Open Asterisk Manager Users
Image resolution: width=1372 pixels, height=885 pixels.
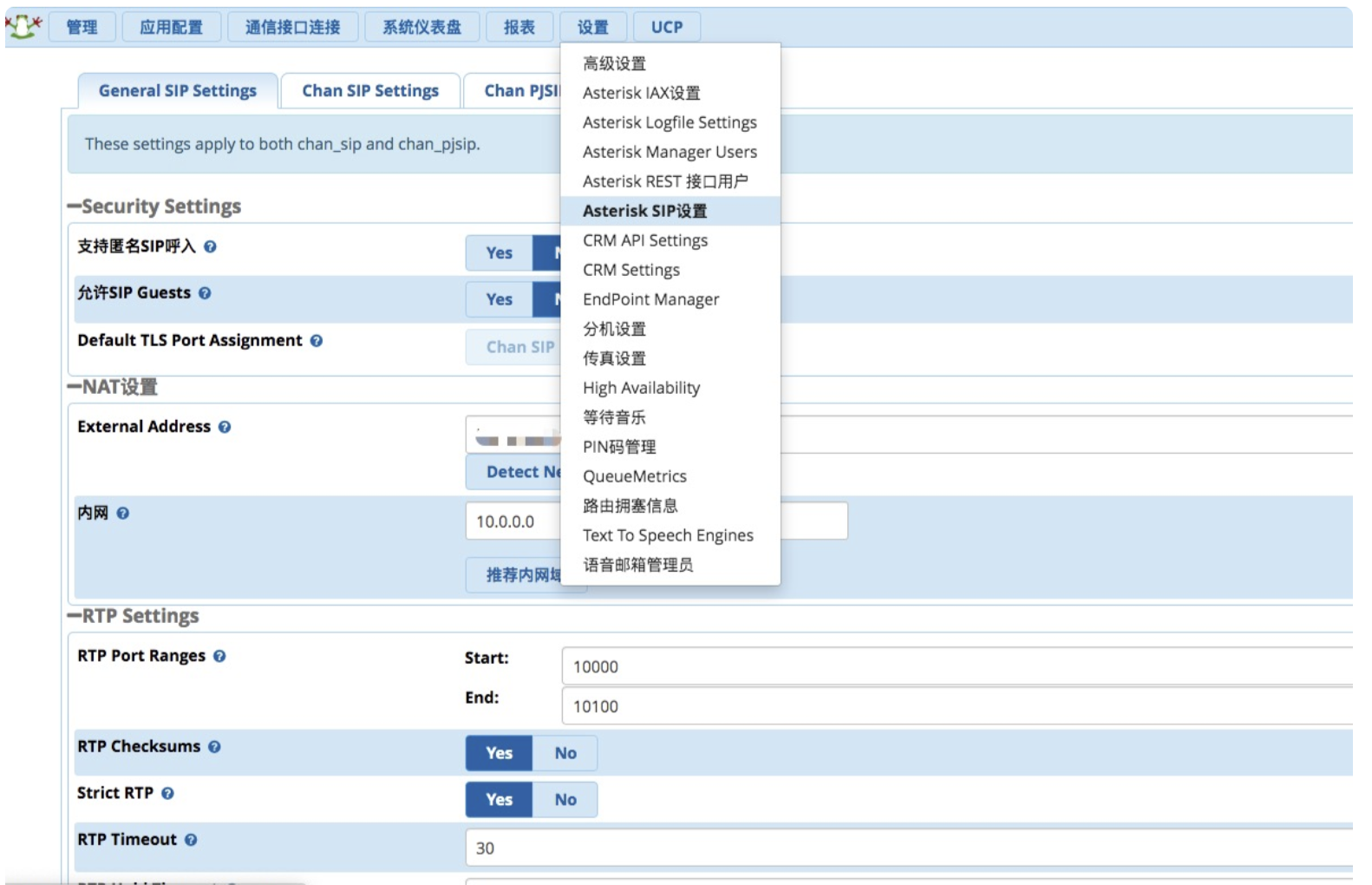[670, 152]
